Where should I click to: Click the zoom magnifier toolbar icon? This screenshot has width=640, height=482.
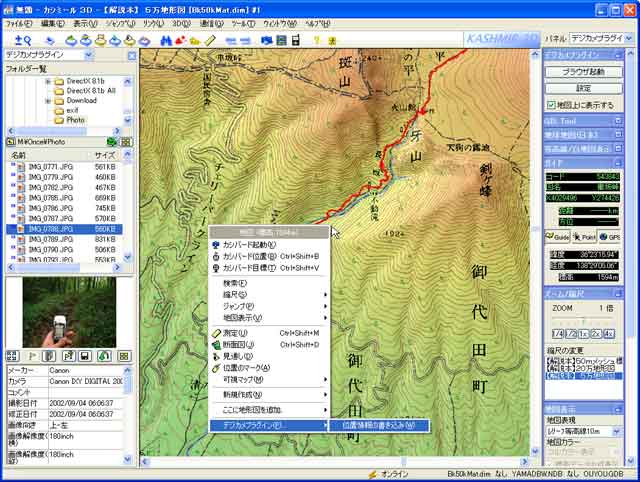25,40
